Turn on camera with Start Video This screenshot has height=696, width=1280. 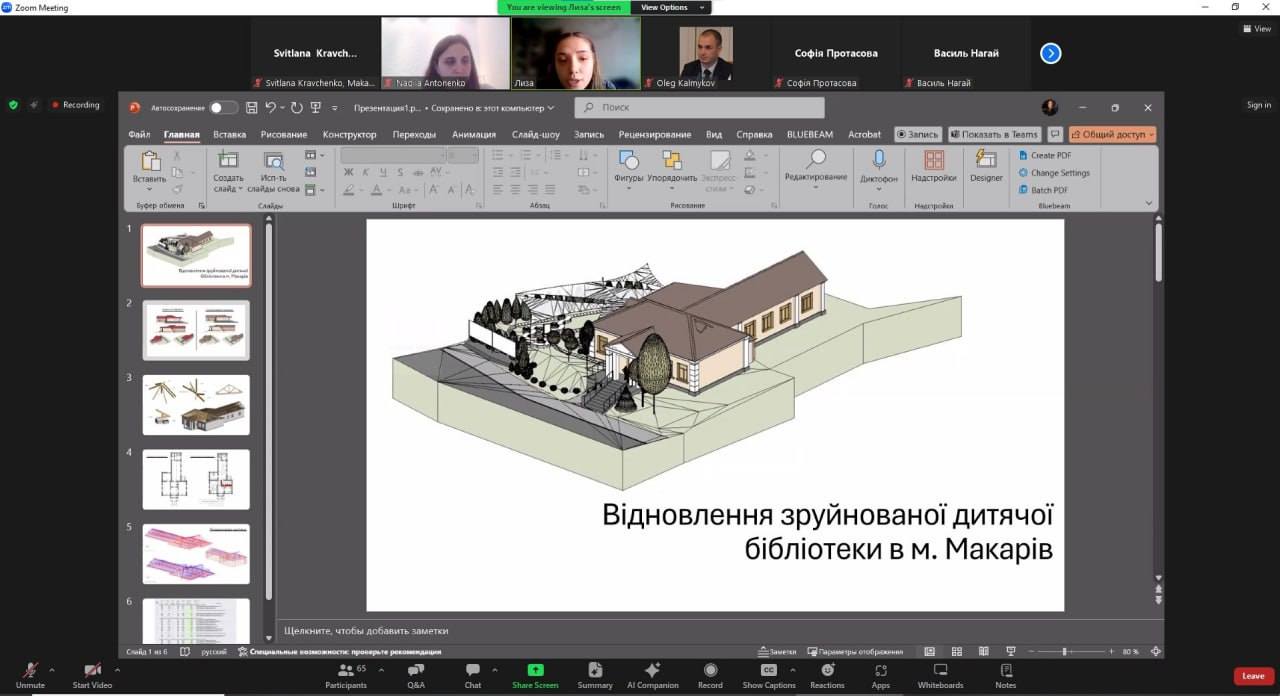tap(92, 675)
